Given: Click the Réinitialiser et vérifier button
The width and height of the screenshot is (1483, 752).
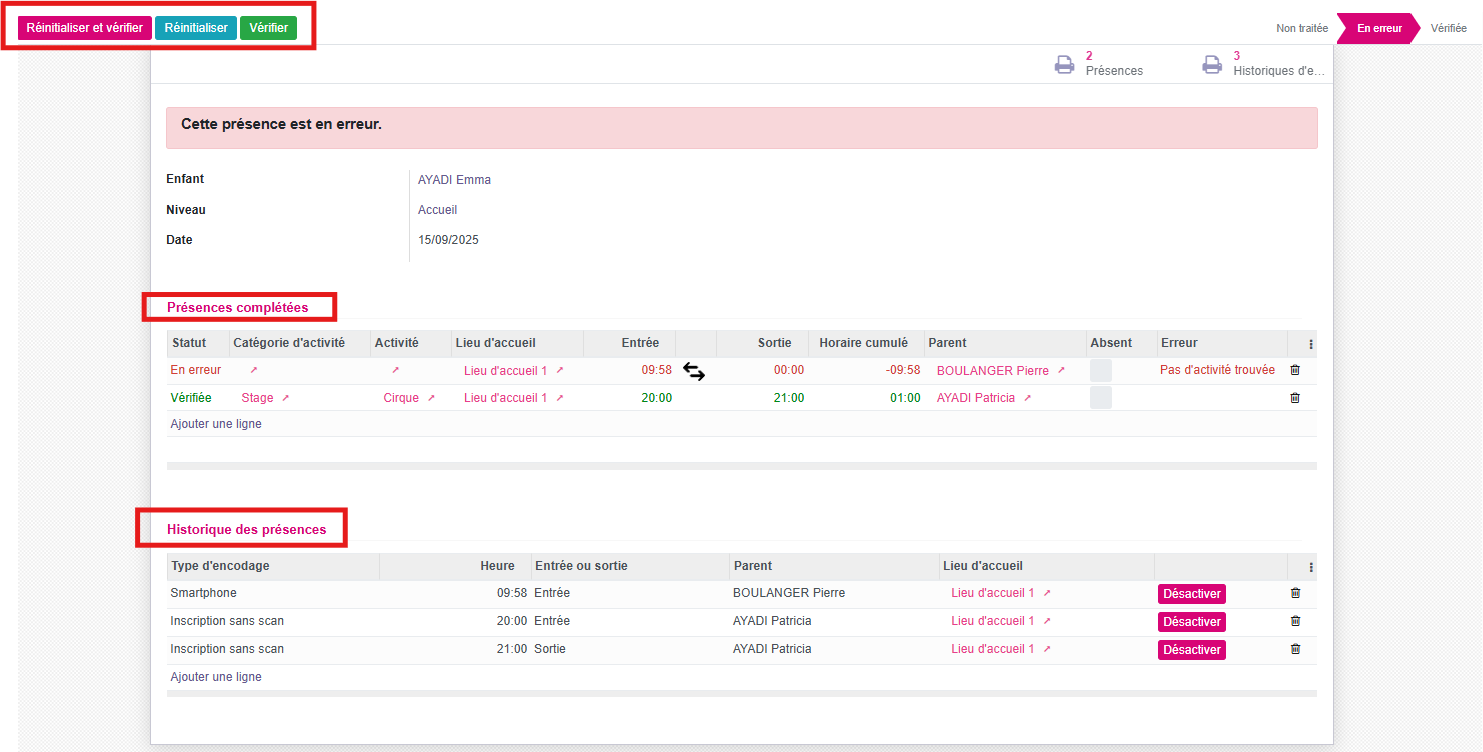Looking at the screenshot, I should click(x=85, y=28).
